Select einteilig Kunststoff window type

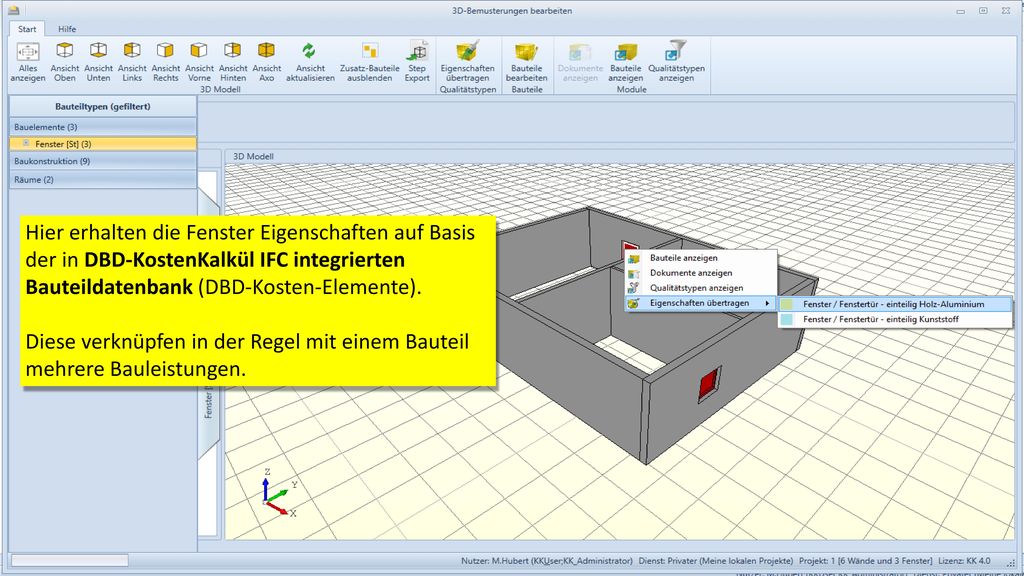click(x=895, y=319)
